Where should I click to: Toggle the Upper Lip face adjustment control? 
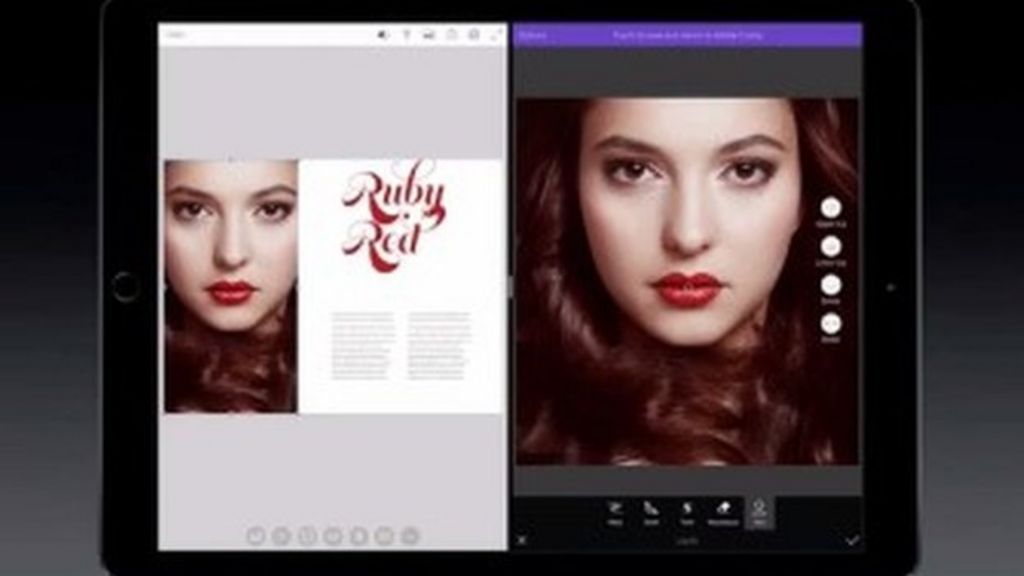tap(830, 208)
